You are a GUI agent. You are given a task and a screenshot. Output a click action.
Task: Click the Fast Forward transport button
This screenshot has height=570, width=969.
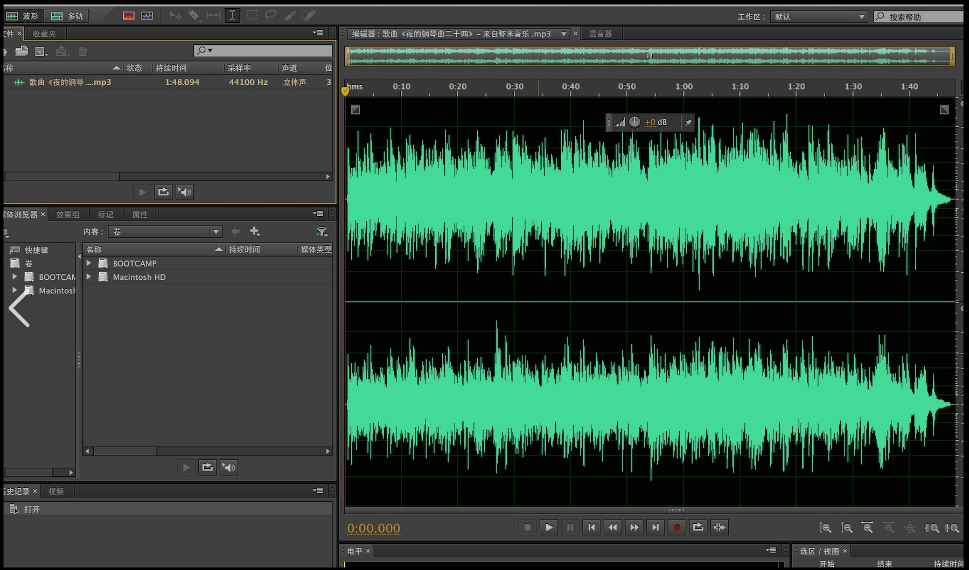[634, 527]
